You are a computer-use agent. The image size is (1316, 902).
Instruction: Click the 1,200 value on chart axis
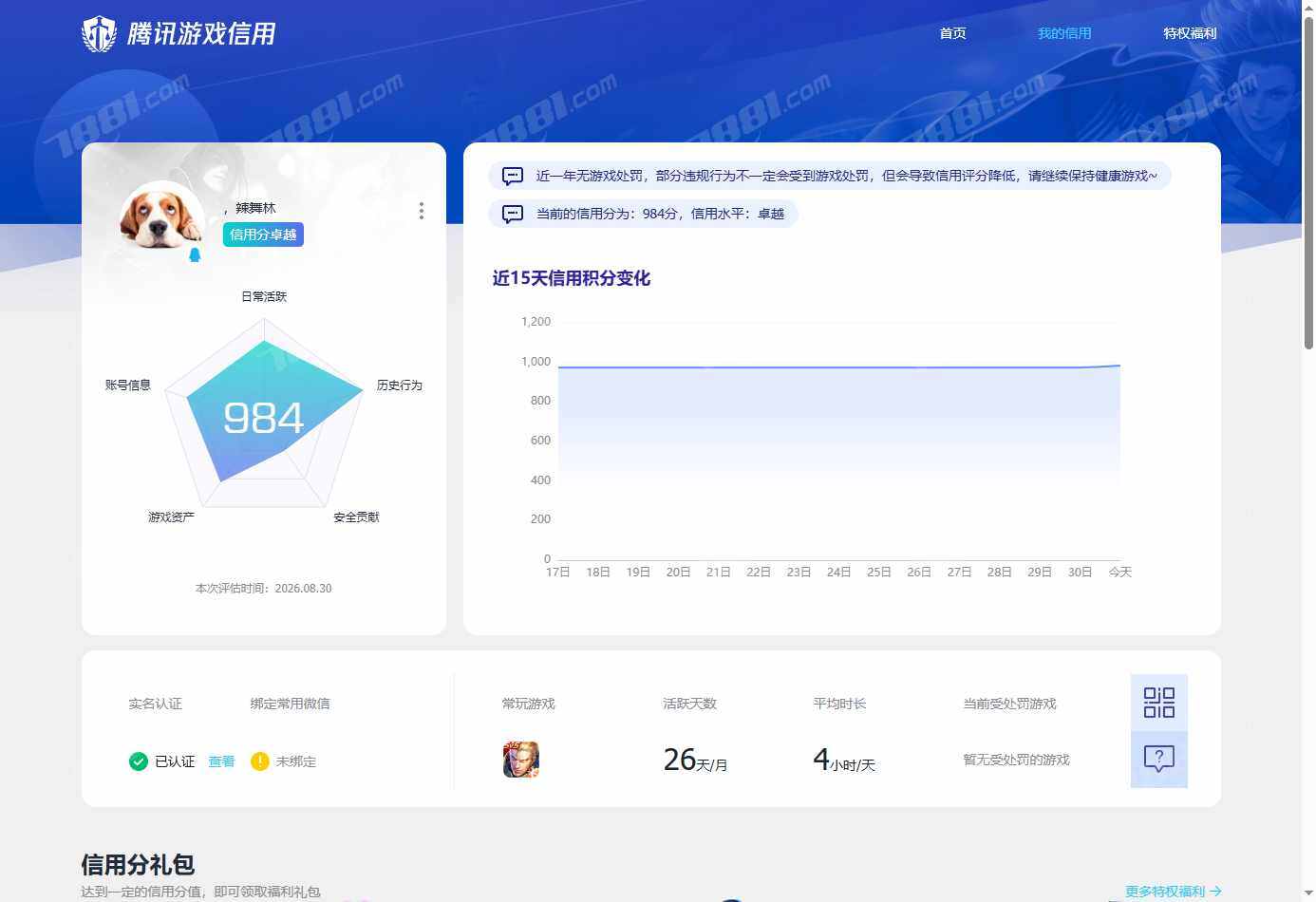[x=536, y=321]
